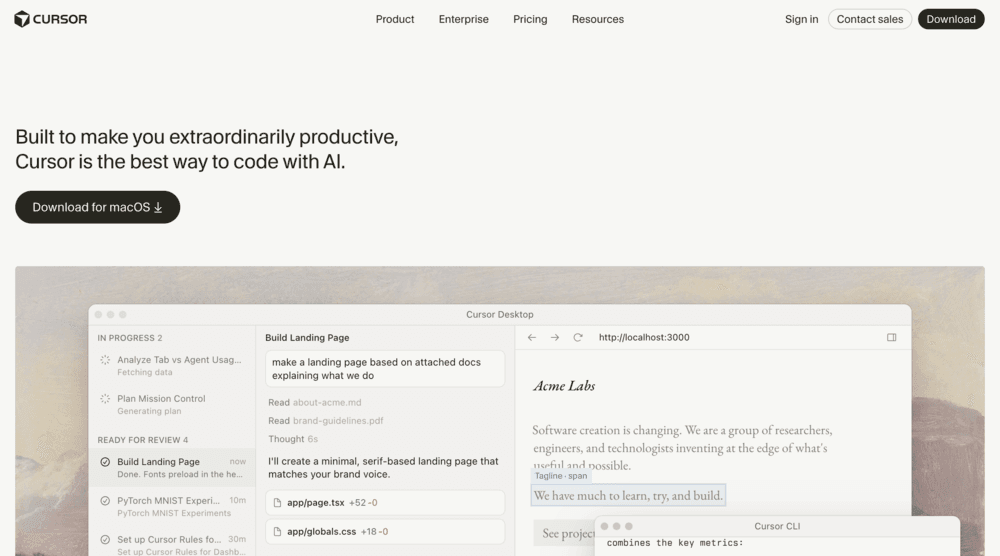Click the landing page prompt box
The width and height of the screenshot is (1000, 556).
(x=385, y=369)
